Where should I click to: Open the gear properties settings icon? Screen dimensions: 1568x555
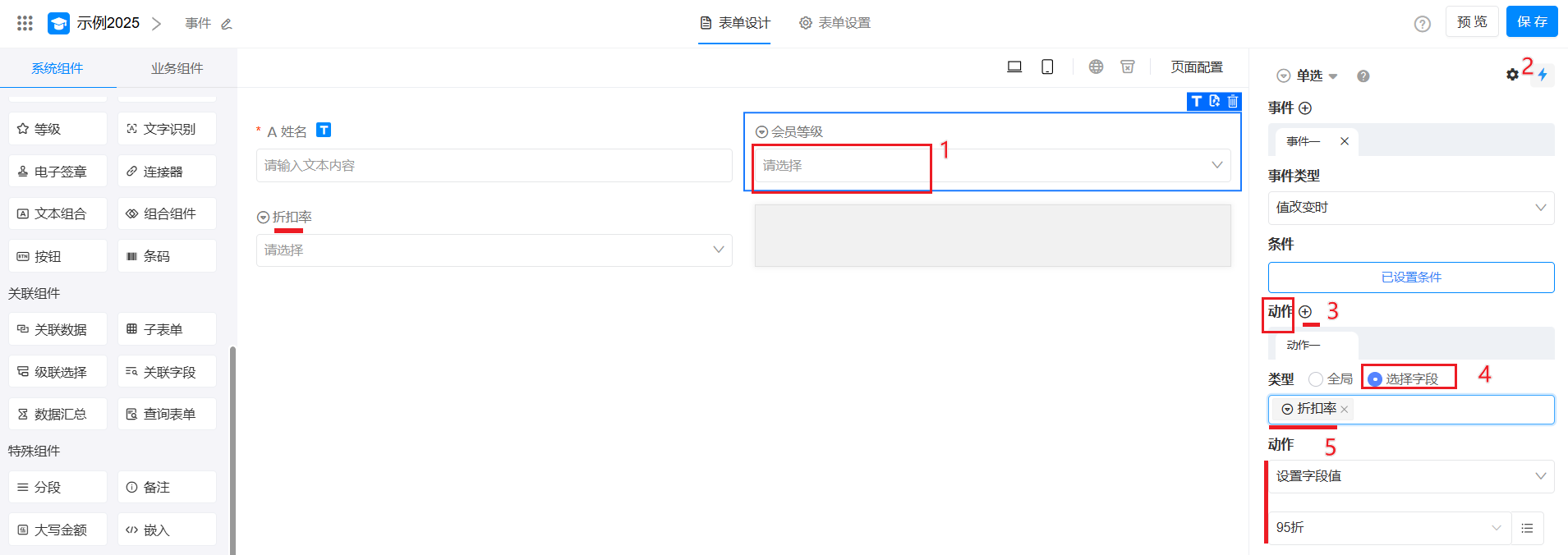click(1512, 75)
